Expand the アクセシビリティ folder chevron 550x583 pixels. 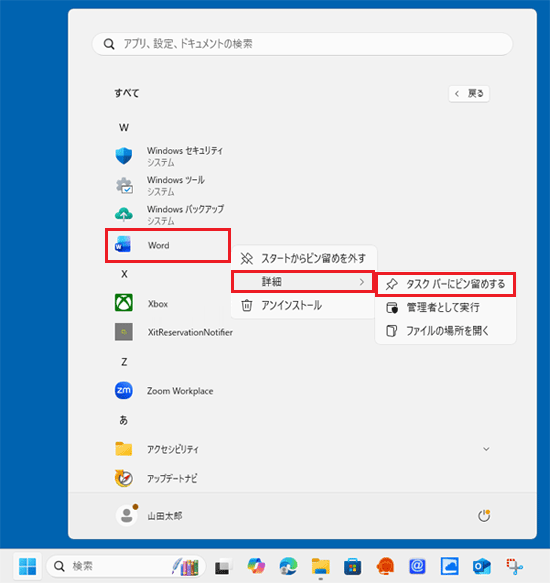486,449
